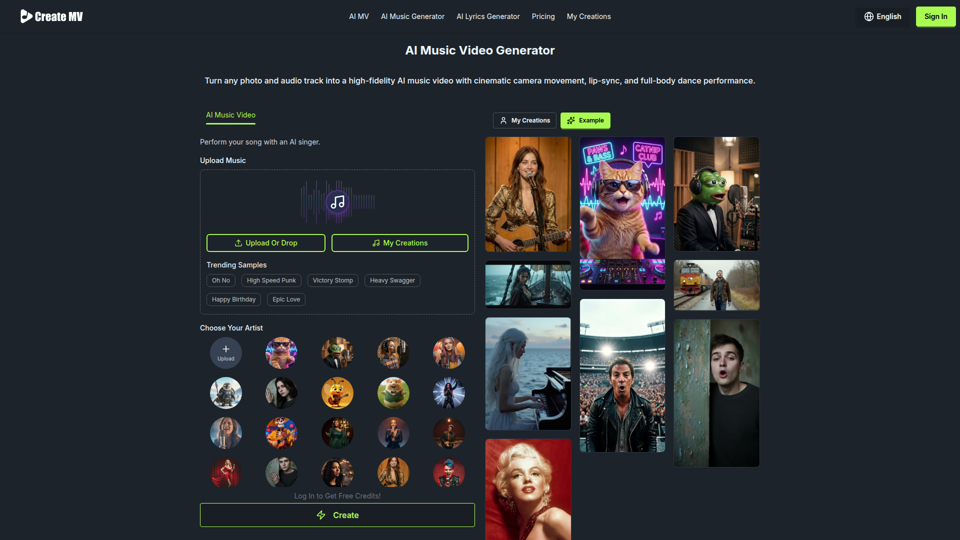Choose the dark-haired woman by wall artist
Screen dimensions: 960x540
(282, 392)
